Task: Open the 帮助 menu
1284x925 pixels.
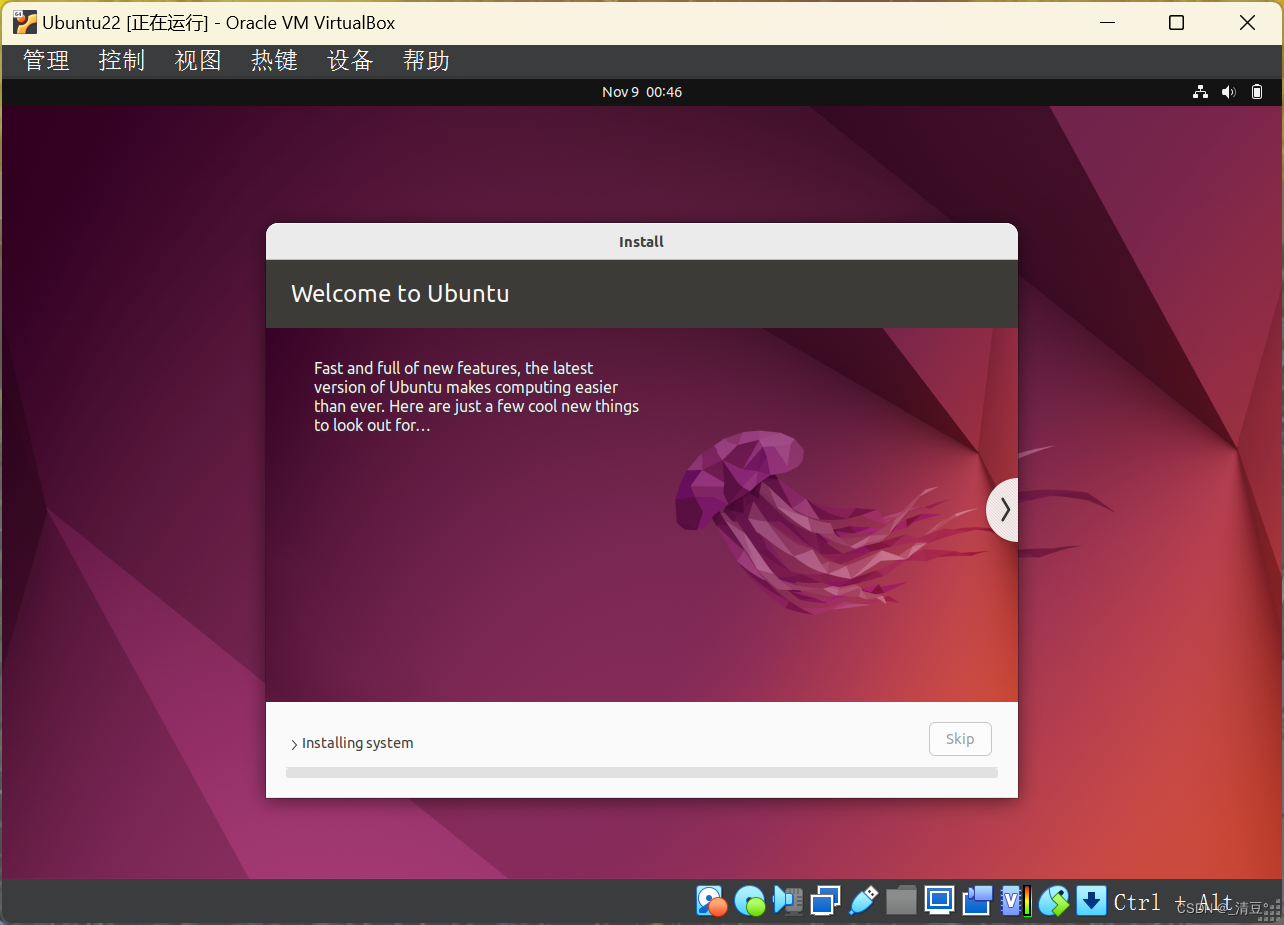Action: click(x=426, y=61)
